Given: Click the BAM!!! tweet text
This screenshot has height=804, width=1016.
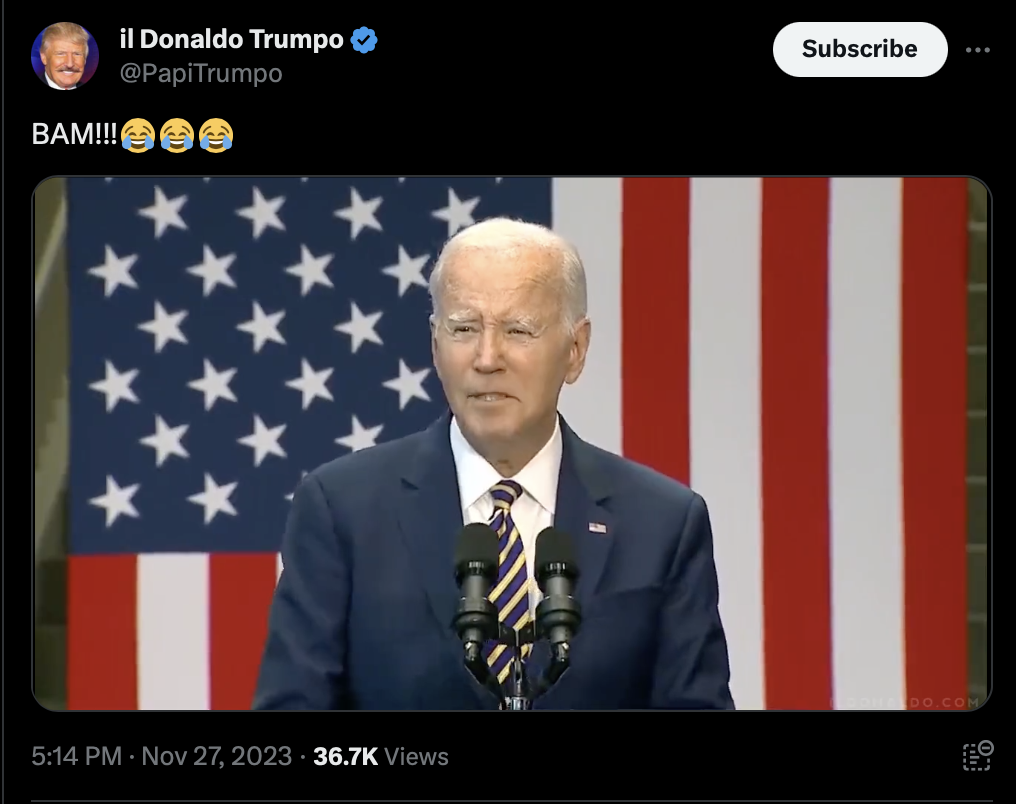Looking at the screenshot, I should (74, 134).
